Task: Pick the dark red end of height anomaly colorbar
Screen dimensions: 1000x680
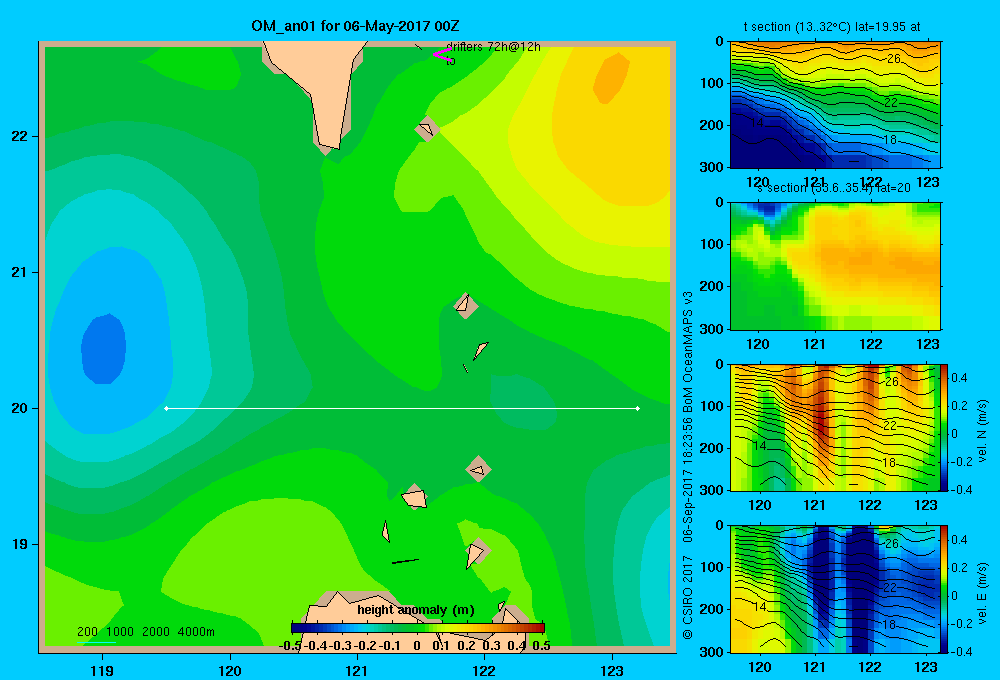Action: (x=538, y=628)
